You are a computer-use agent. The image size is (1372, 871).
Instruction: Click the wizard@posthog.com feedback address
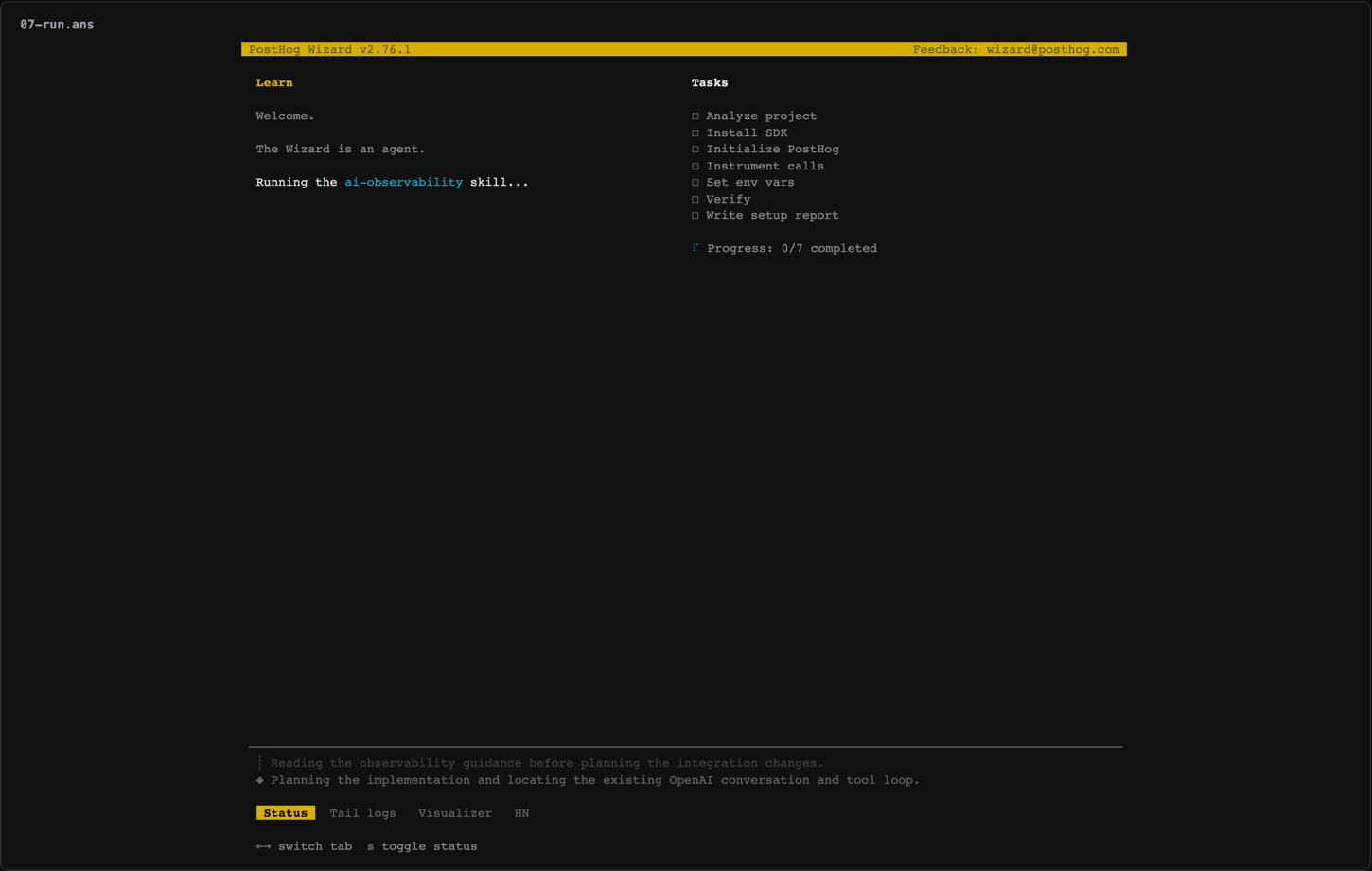pyautogui.click(x=1053, y=49)
